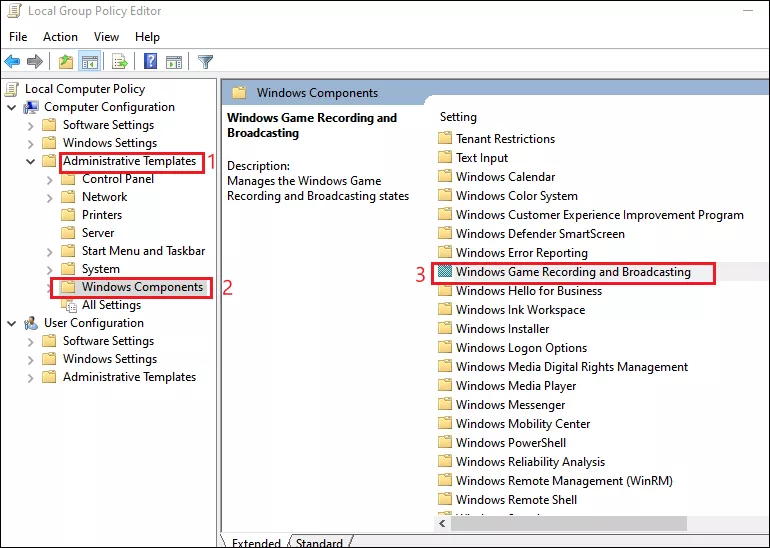The image size is (770, 548).
Task: Select Windows Logon Options folder
Action: click(521, 348)
